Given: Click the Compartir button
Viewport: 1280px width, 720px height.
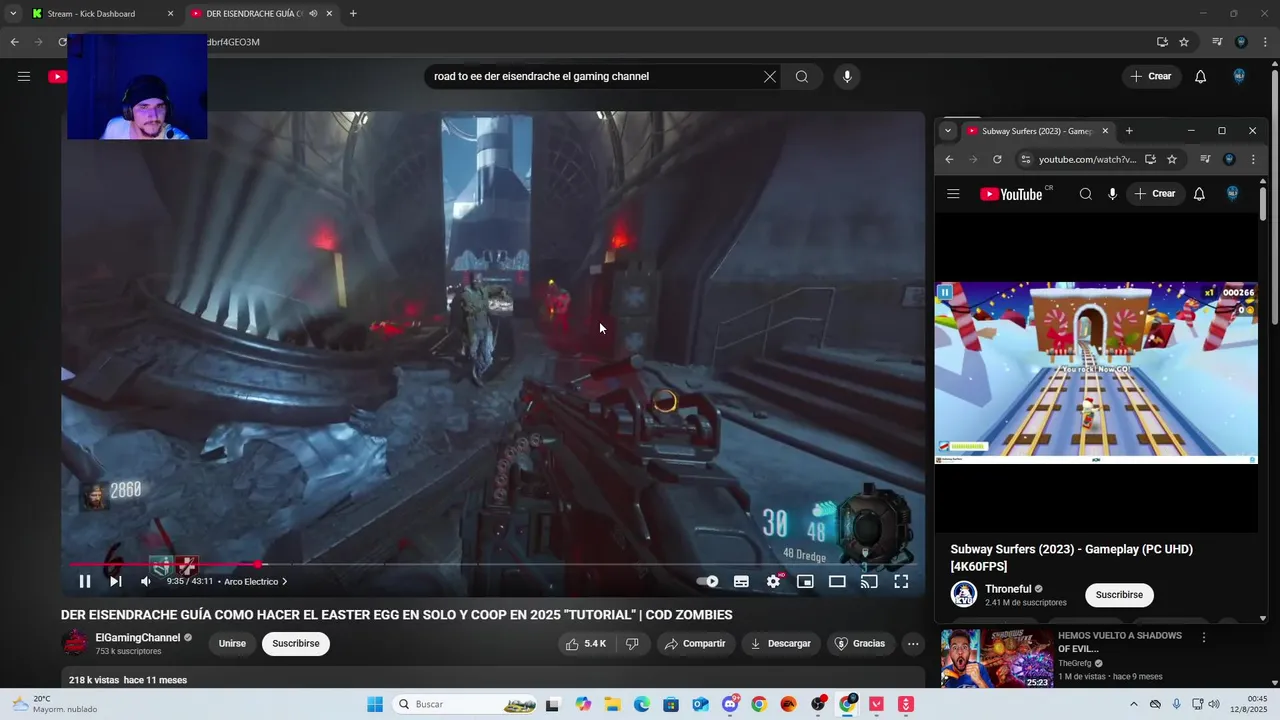Looking at the screenshot, I should point(695,644).
